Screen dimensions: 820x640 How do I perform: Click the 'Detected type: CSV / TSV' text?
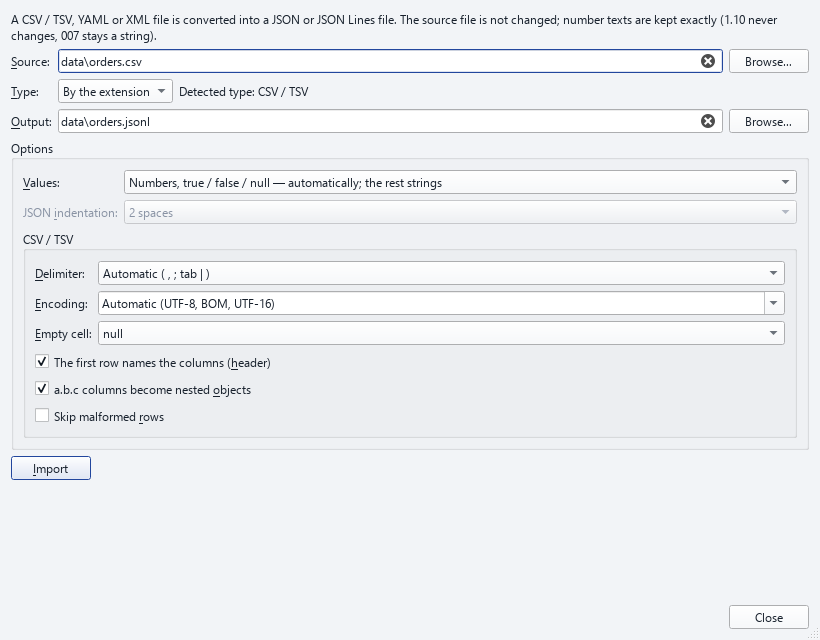pos(244,92)
